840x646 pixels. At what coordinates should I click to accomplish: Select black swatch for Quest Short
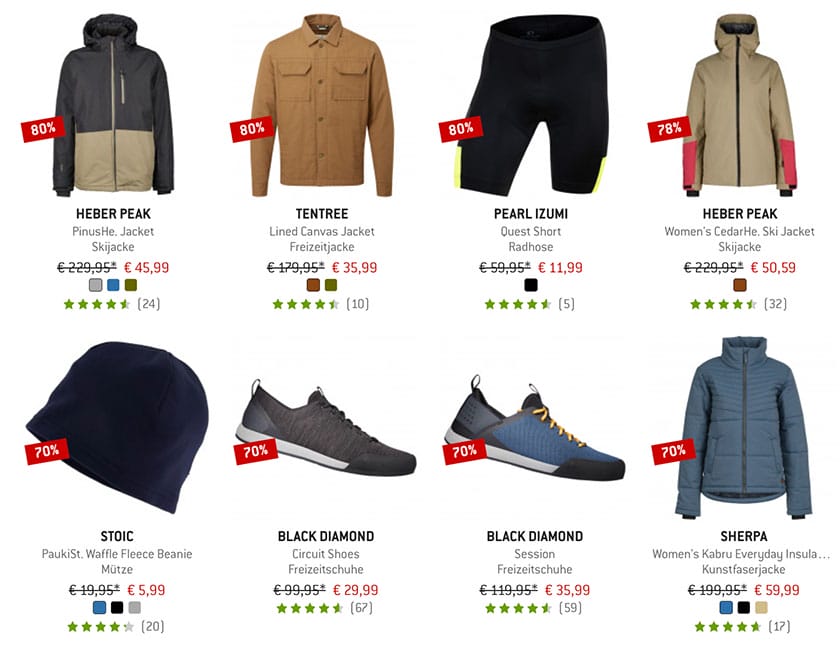(x=531, y=285)
